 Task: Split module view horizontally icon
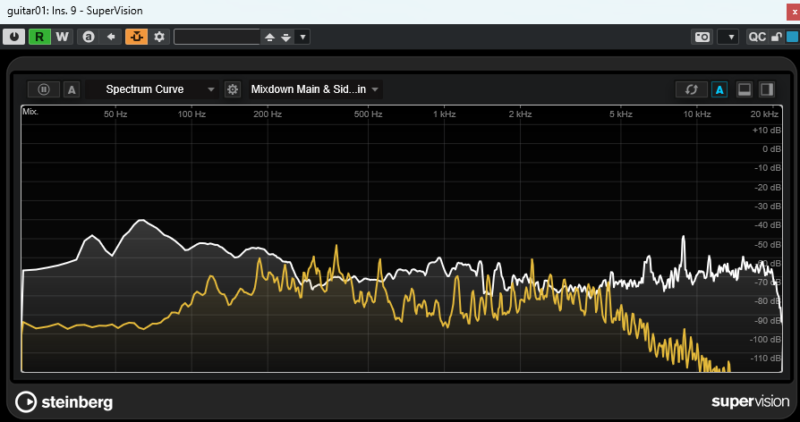tap(744, 89)
